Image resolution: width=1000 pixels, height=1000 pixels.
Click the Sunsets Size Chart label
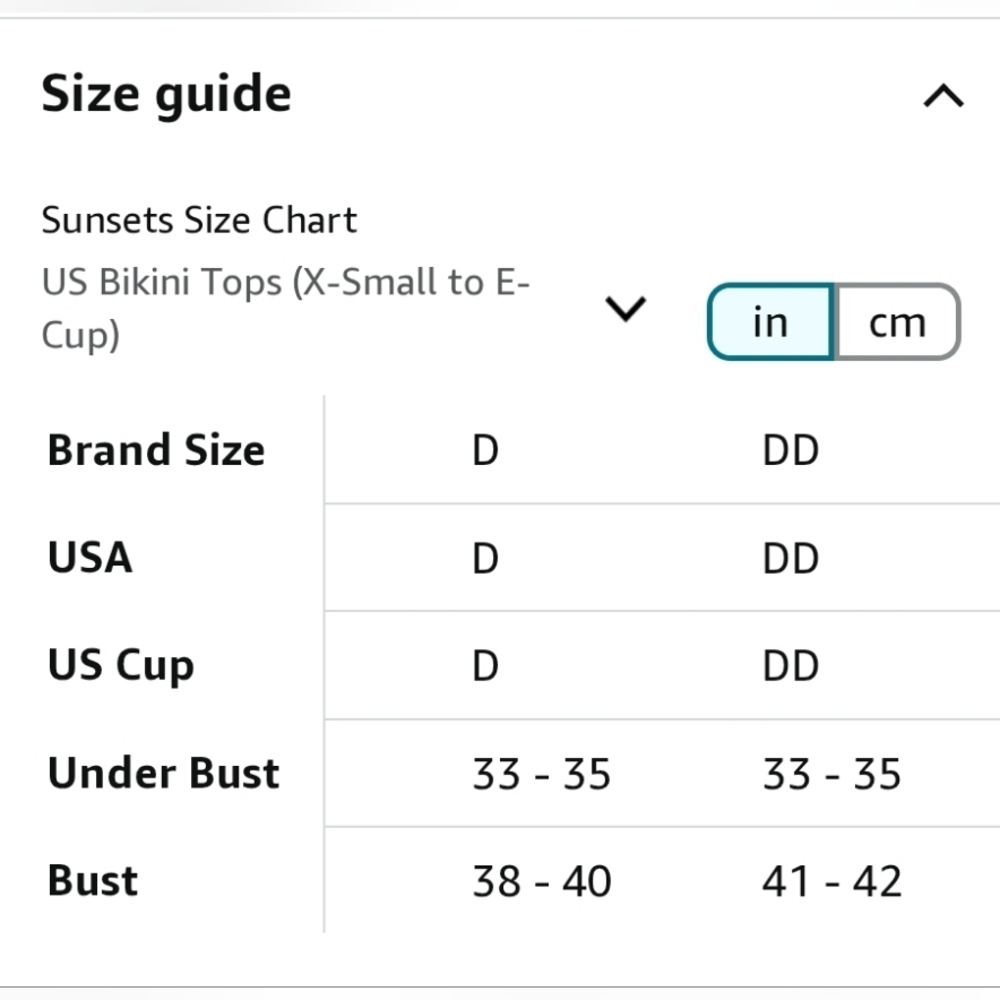pyautogui.click(x=199, y=220)
